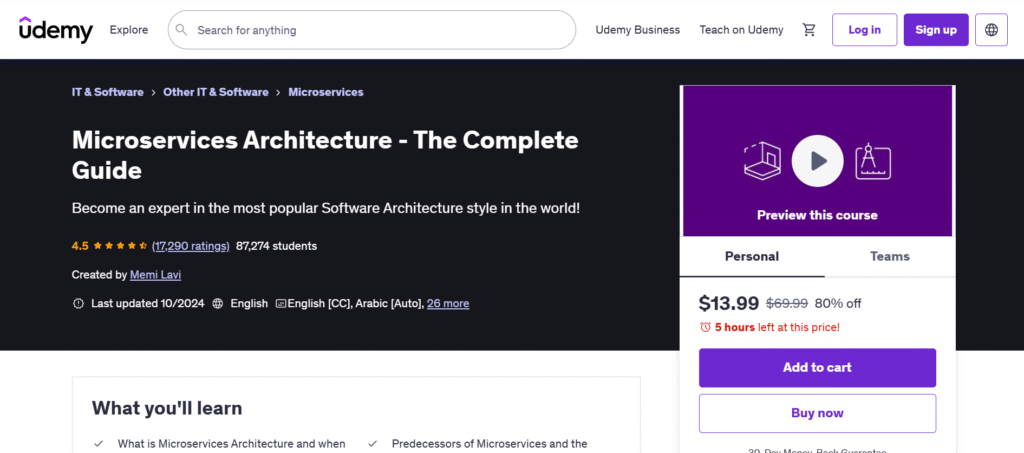Click the Log in button
This screenshot has width=1024, height=453.
(x=864, y=30)
